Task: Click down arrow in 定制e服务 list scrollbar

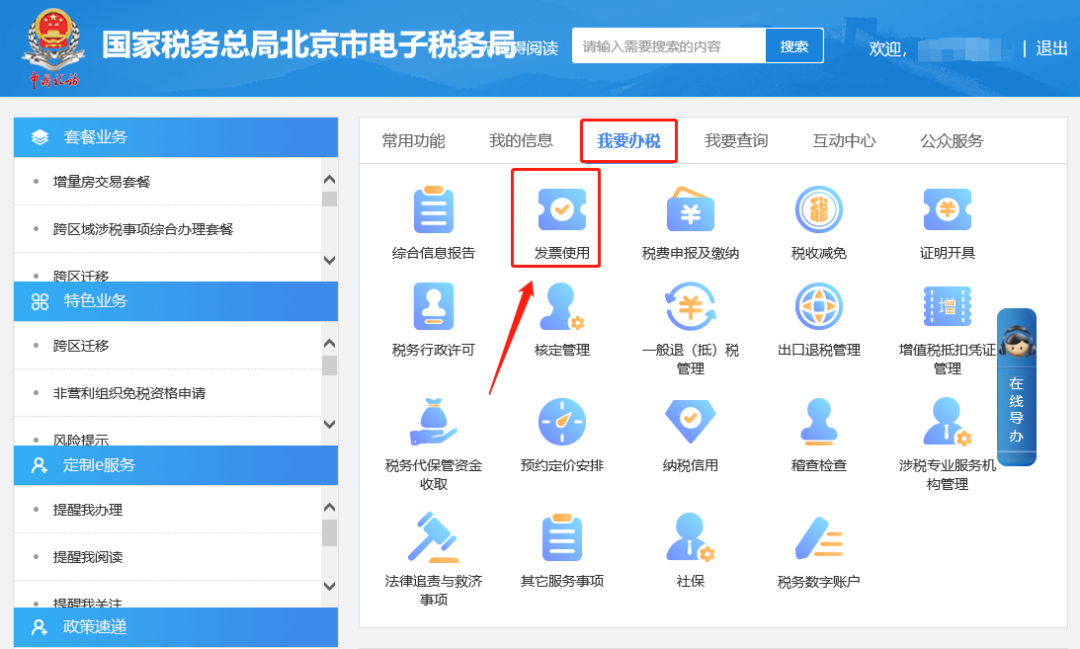Action: (329, 586)
